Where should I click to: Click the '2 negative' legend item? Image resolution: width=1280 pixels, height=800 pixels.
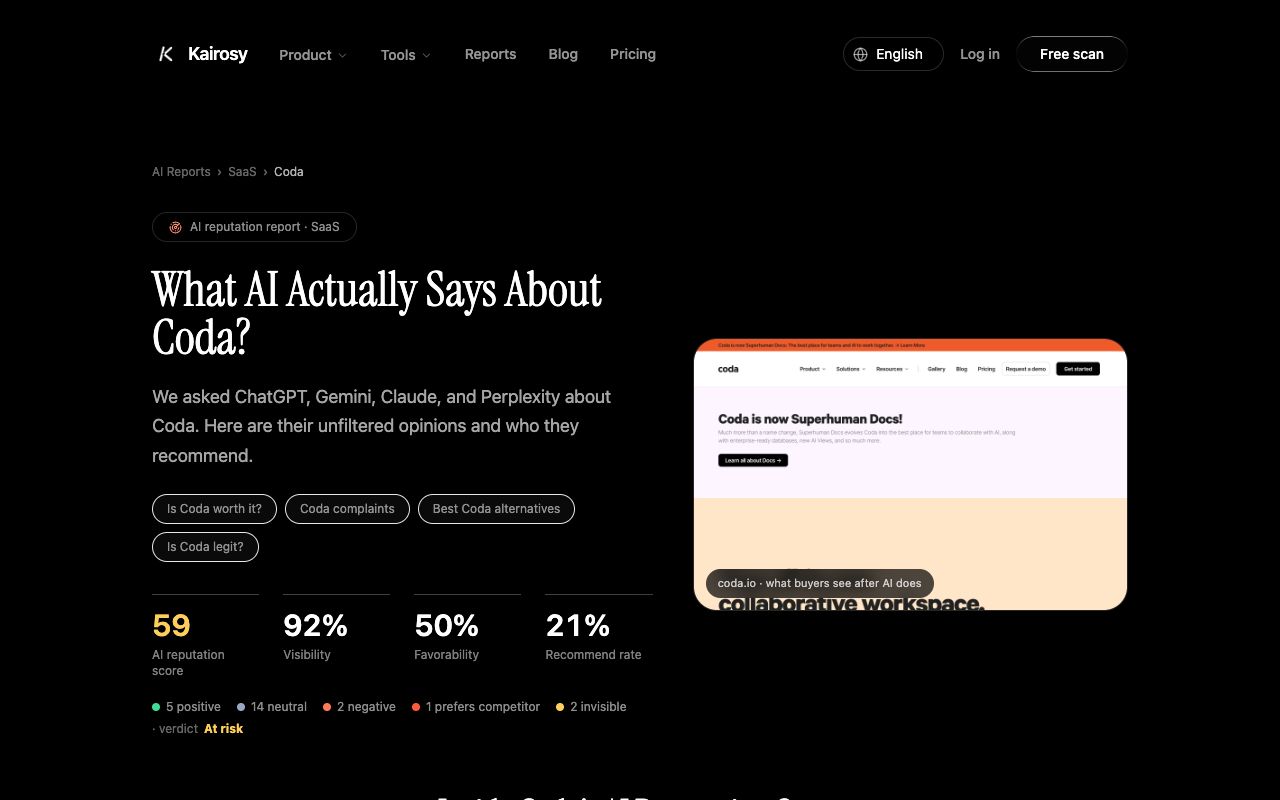click(x=359, y=707)
